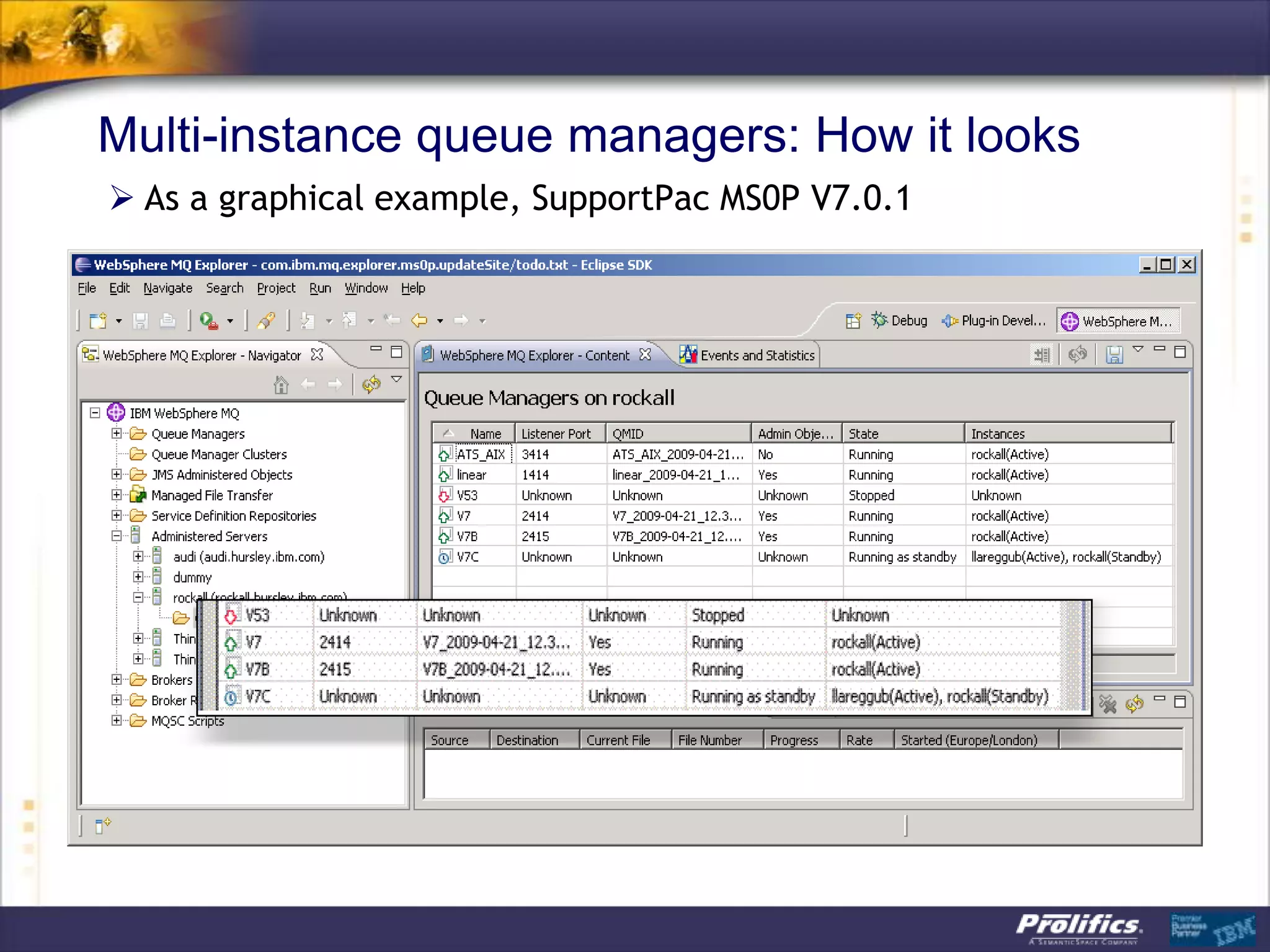Close the Navigator view tab
This screenshot has width=1270, height=952.
(x=317, y=355)
